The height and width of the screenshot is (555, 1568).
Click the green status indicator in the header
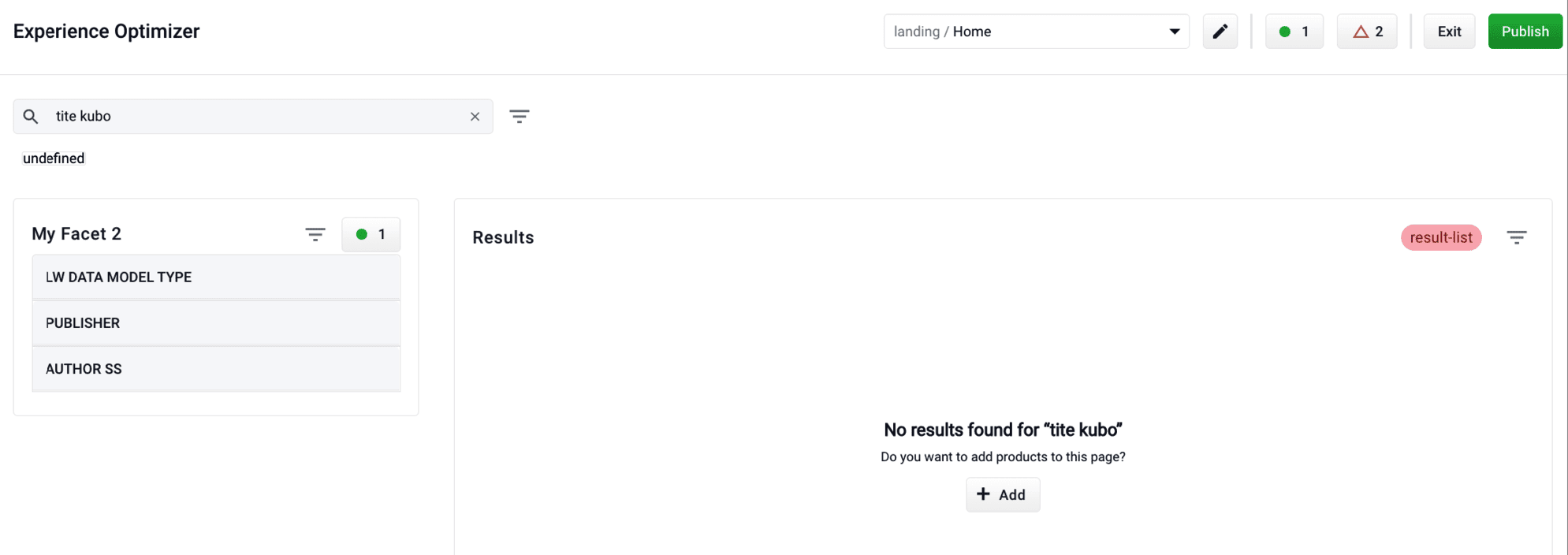click(1294, 31)
